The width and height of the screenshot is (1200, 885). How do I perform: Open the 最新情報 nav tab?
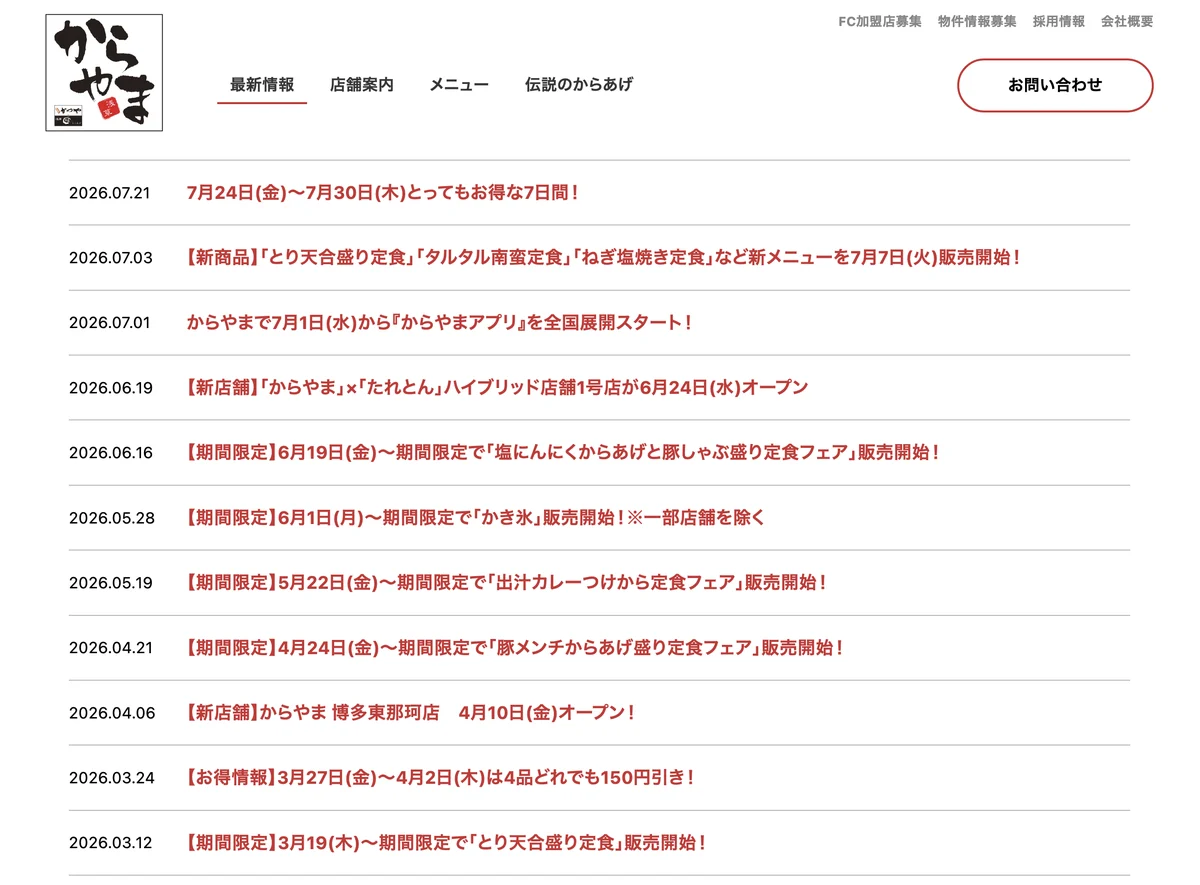click(x=262, y=85)
